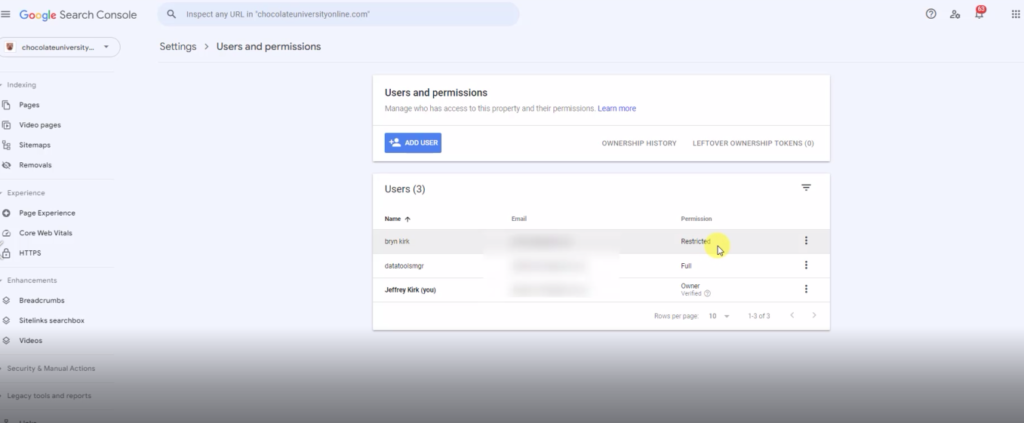This screenshot has height=423, width=1024.
Task: Open Core Web Vitals report
Action: 46,233
